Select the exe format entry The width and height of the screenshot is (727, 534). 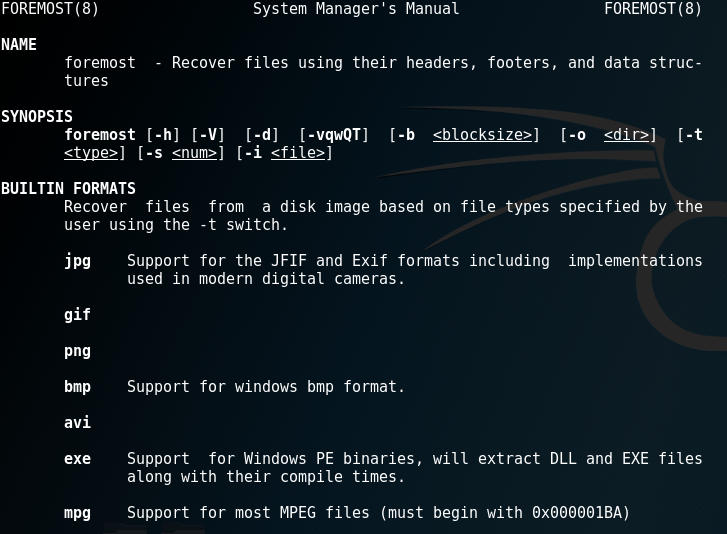77,459
